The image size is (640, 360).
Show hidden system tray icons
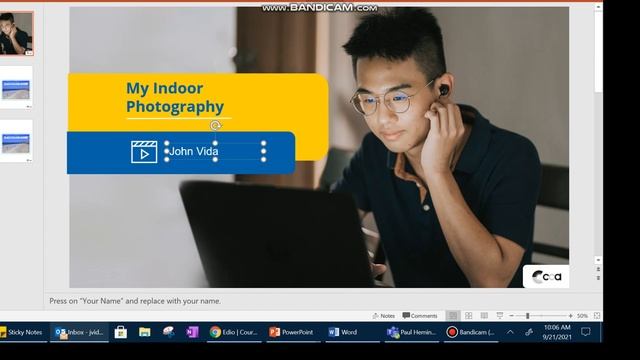point(510,332)
